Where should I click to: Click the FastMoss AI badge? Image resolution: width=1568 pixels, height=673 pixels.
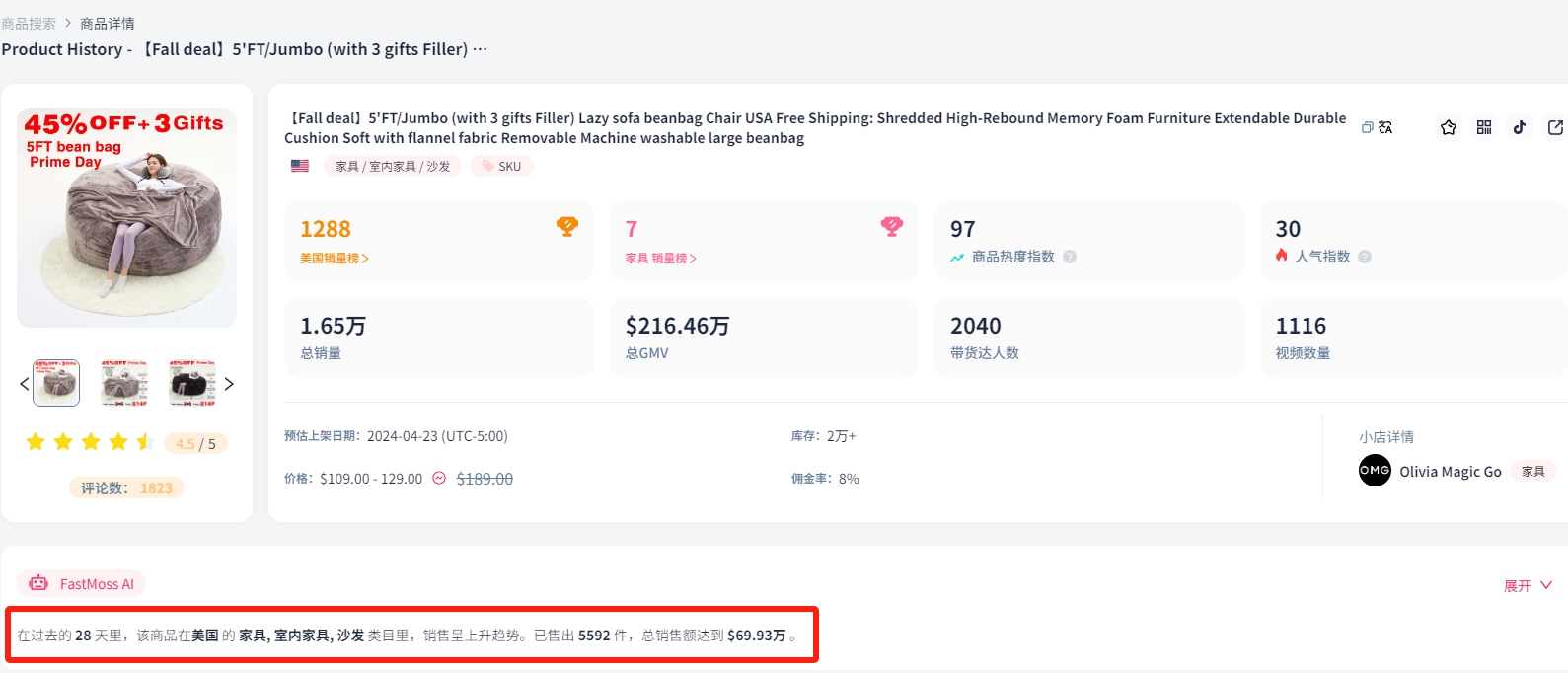(82, 583)
